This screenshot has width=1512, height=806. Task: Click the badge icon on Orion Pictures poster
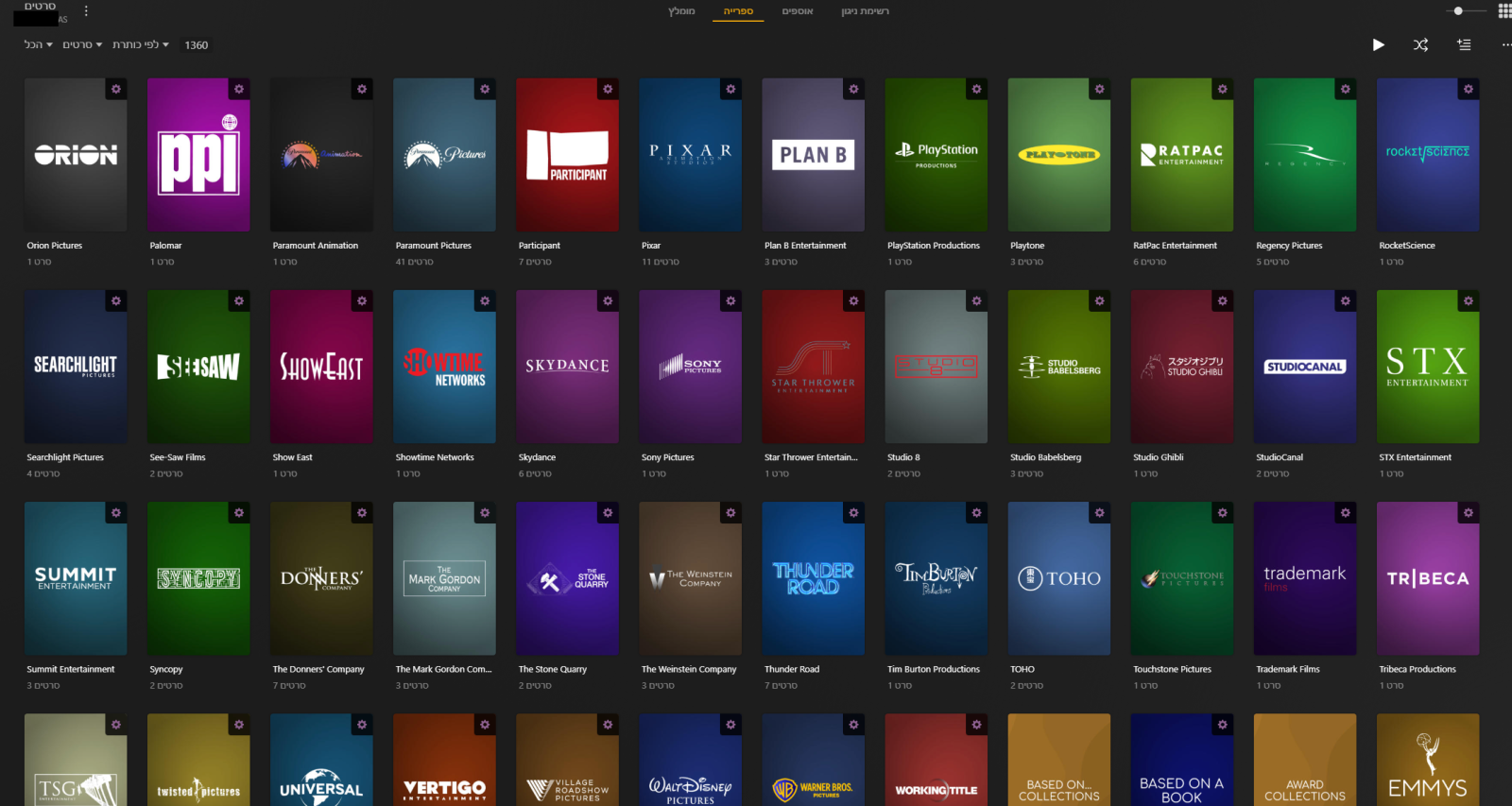[116, 89]
